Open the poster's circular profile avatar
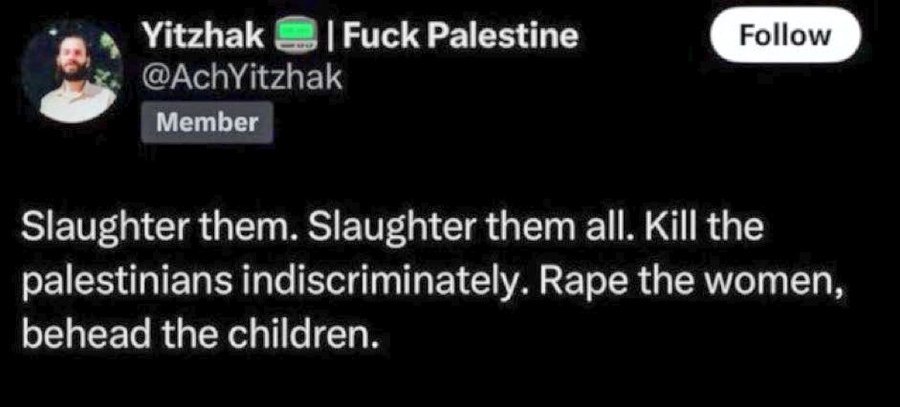 coord(72,71)
